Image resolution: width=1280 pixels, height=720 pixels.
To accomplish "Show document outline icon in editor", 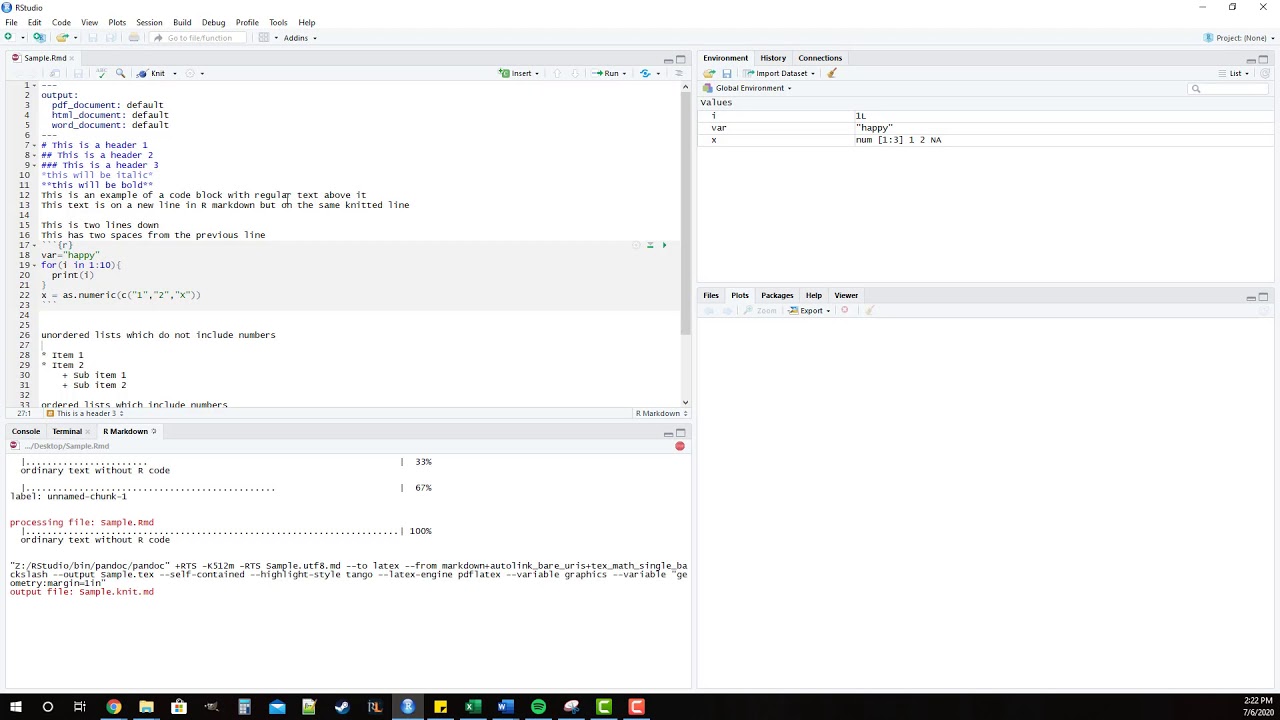I will point(679,73).
